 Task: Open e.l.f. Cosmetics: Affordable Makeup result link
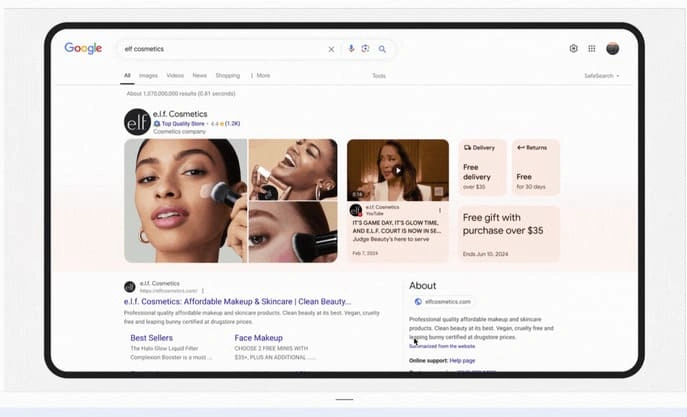(x=237, y=301)
